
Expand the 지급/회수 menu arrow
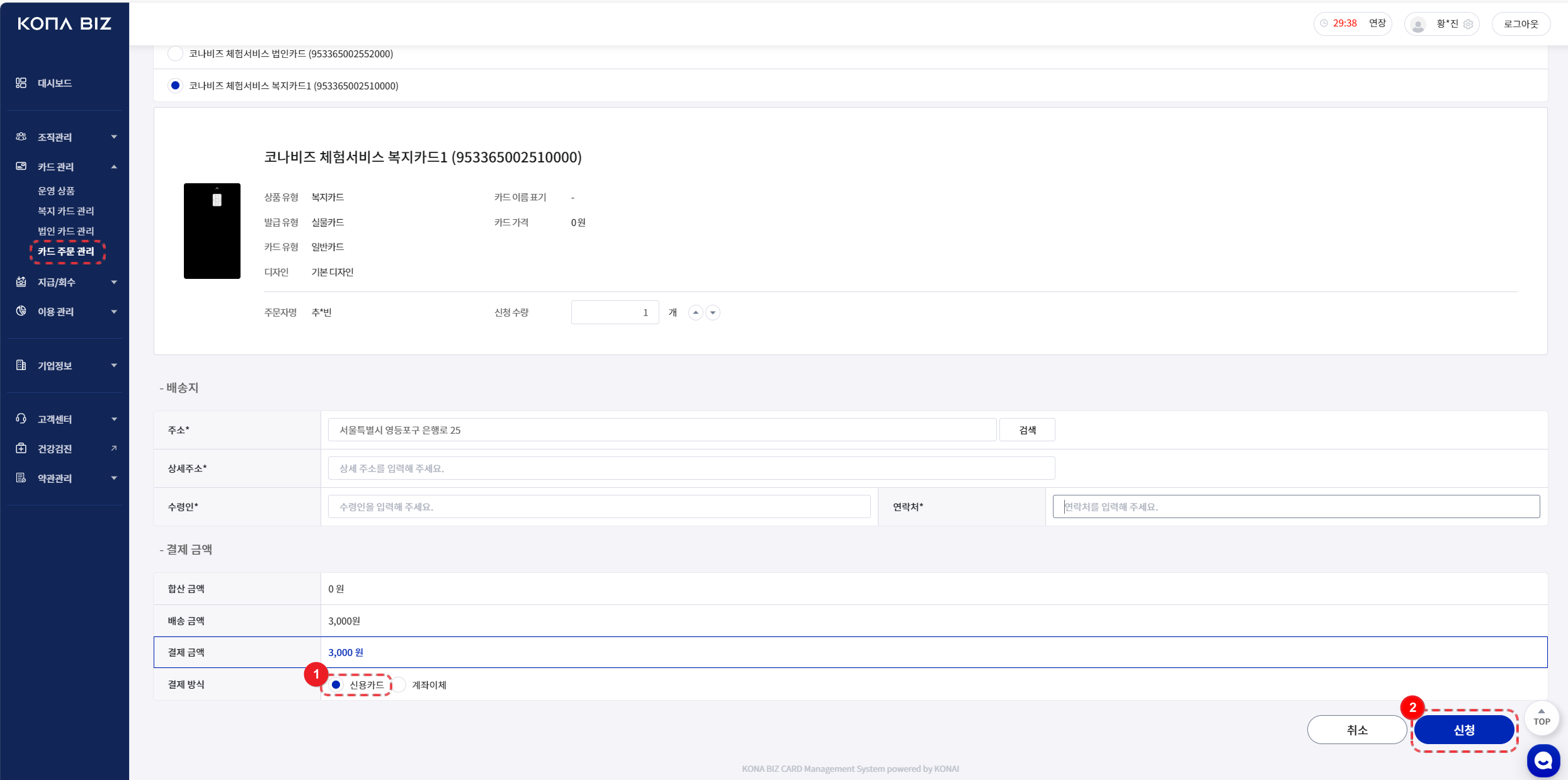point(114,282)
